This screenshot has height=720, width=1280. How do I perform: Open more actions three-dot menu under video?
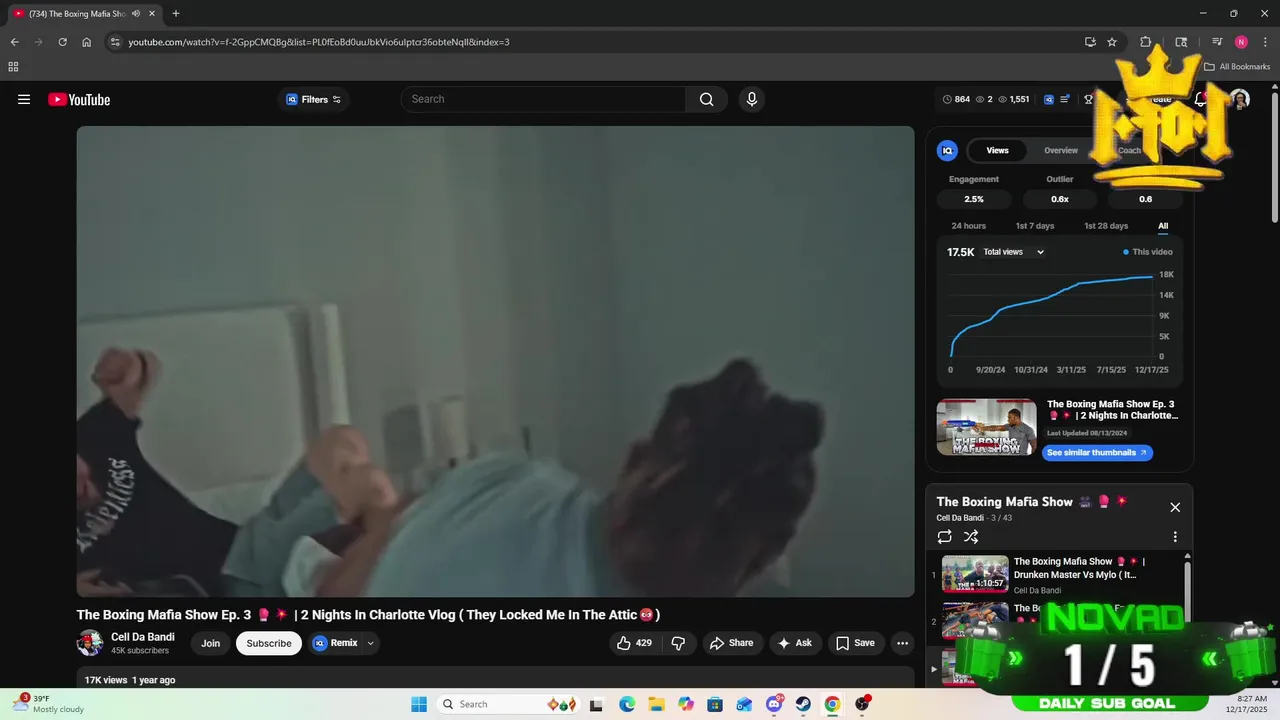coord(902,643)
